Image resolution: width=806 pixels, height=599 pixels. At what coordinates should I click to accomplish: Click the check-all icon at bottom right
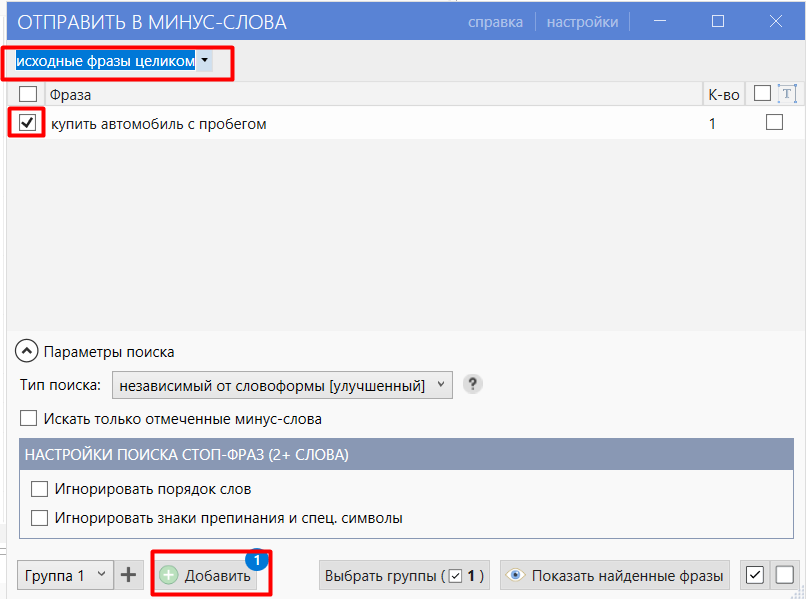(755, 575)
